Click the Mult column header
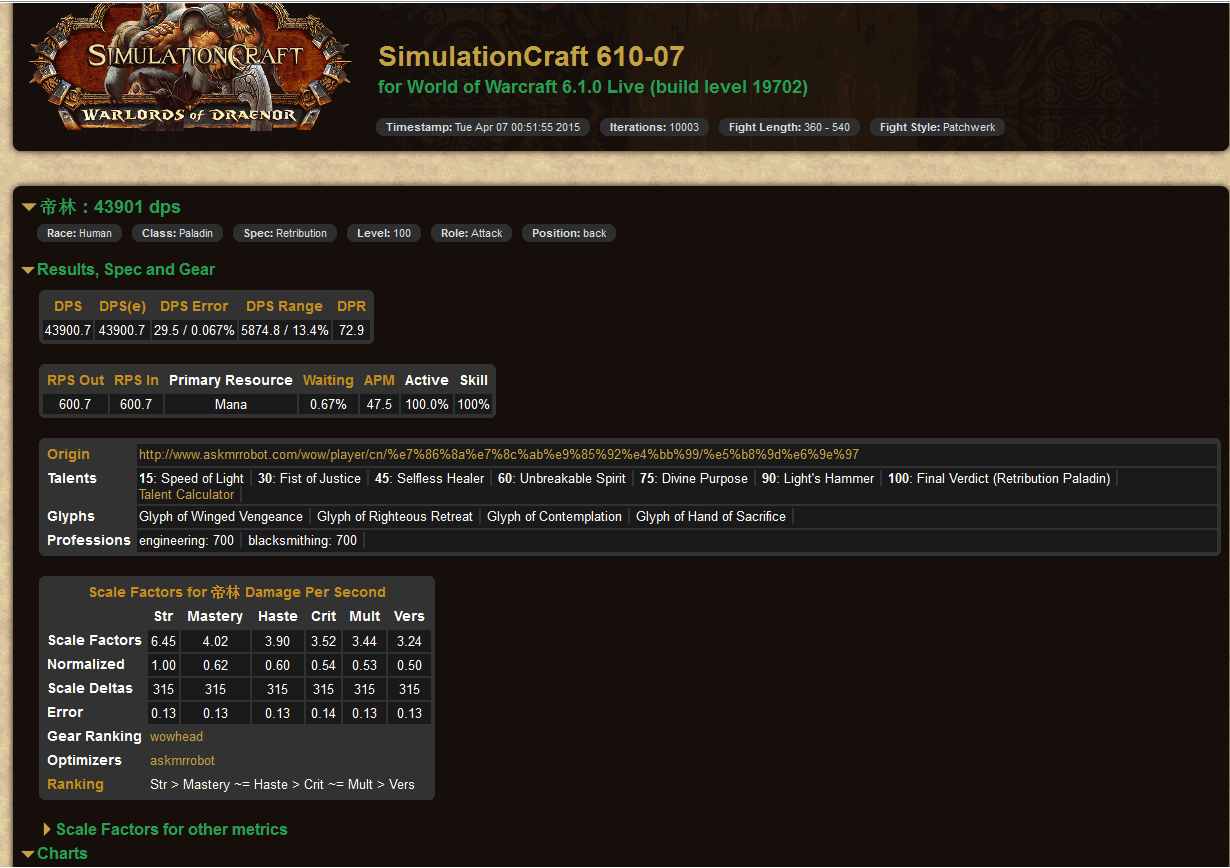Image resolution: width=1230 pixels, height=868 pixels. click(x=364, y=616)
